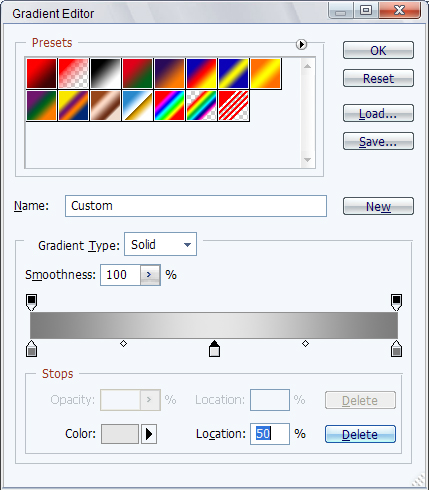Open the stop Color options arrow

(149, 434)
